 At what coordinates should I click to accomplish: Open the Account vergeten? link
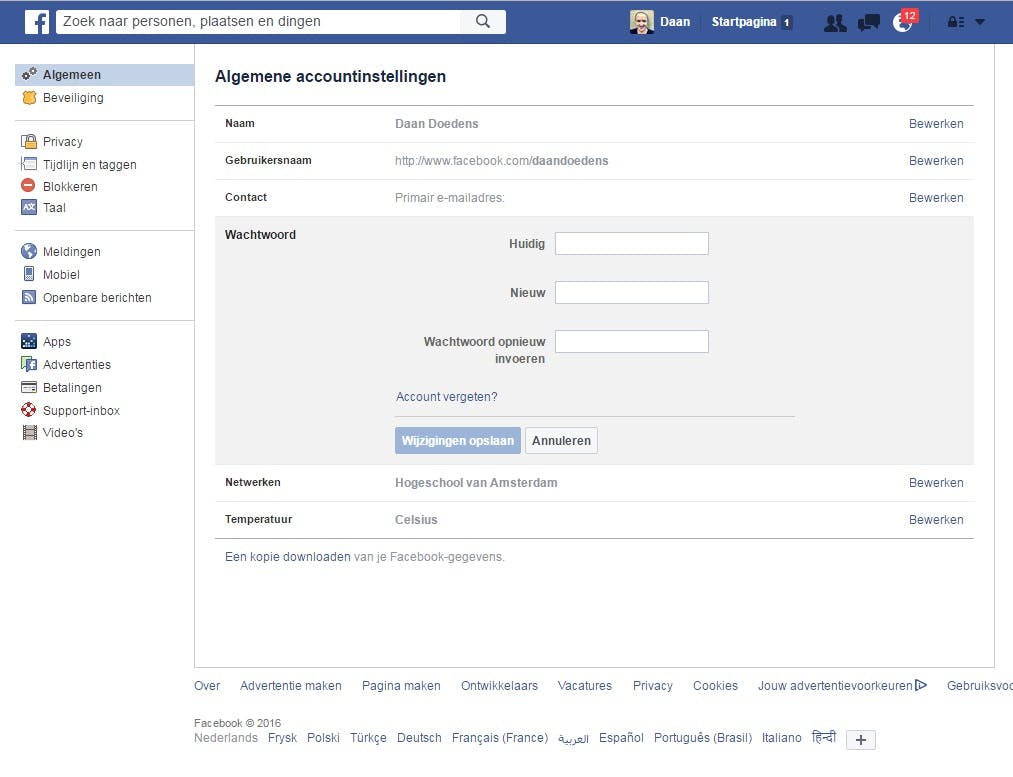coord(446,397)
